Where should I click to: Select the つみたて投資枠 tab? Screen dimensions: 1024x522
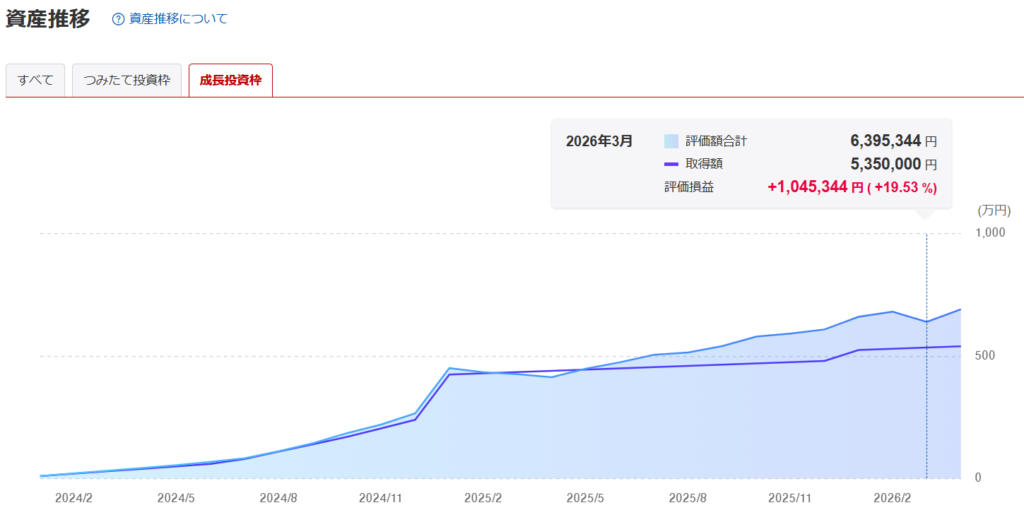(x=127, y=80)
